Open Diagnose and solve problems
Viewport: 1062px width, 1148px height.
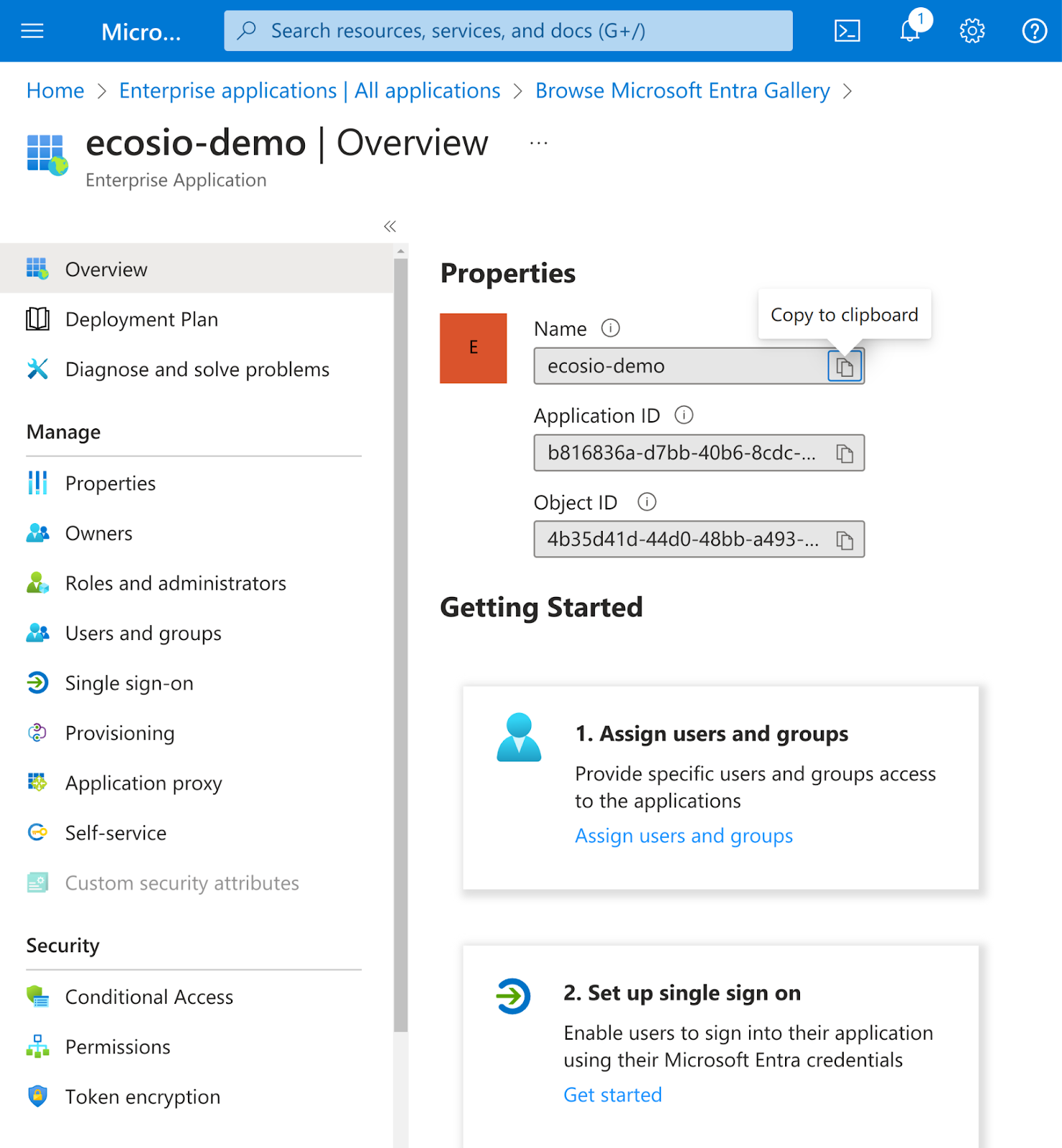pyautogui.click(x=197, y=370)
